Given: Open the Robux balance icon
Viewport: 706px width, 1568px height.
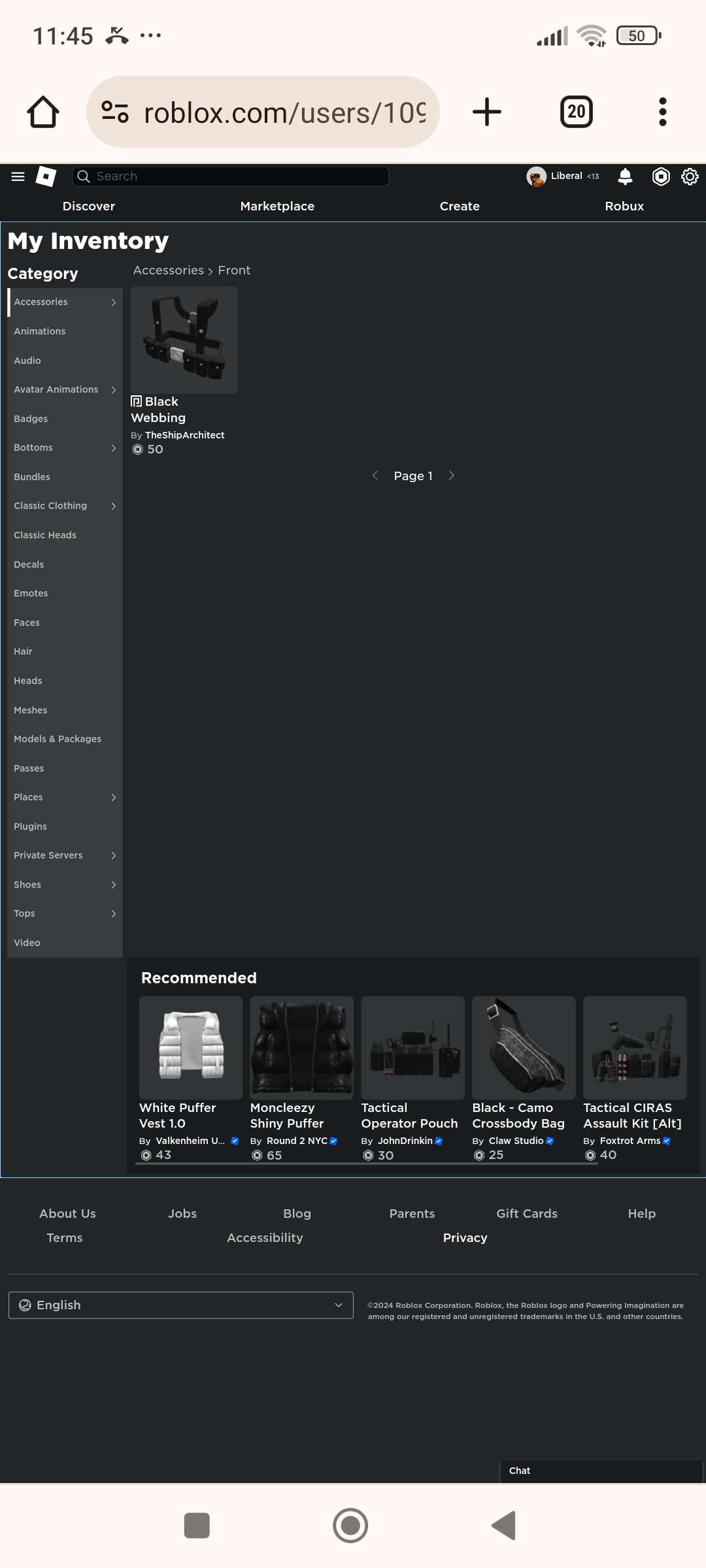Looking at the screenshot, I should [661, 176].
